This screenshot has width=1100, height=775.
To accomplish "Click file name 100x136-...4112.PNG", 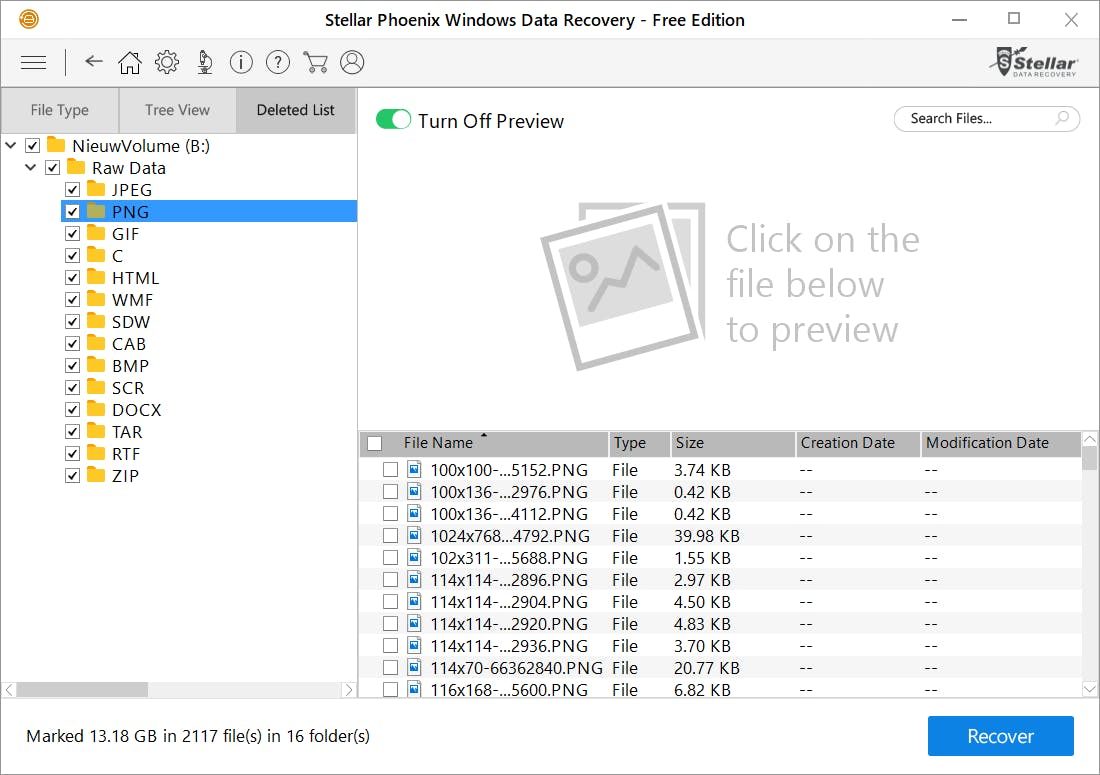I will [509, 513].
